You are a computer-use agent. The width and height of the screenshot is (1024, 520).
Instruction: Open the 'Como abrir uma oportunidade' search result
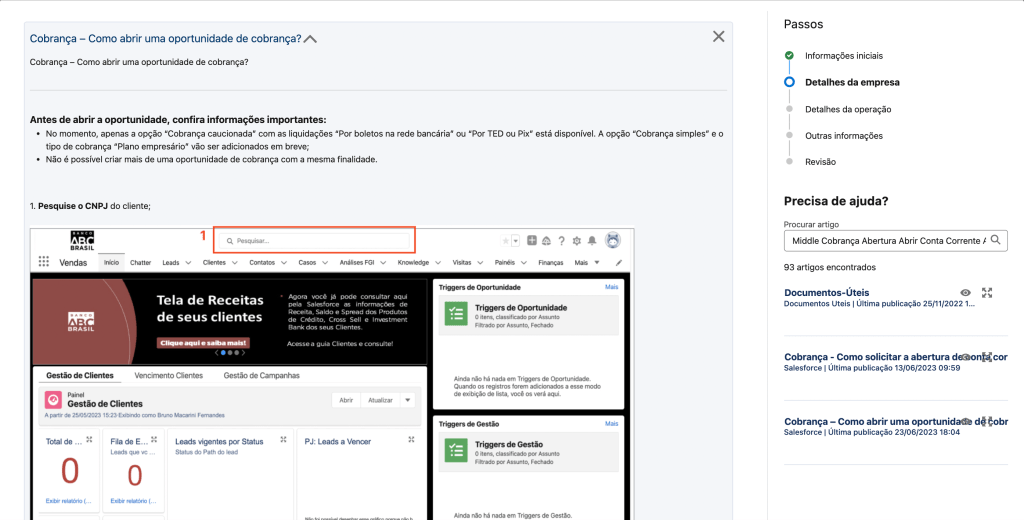(895, 421)
